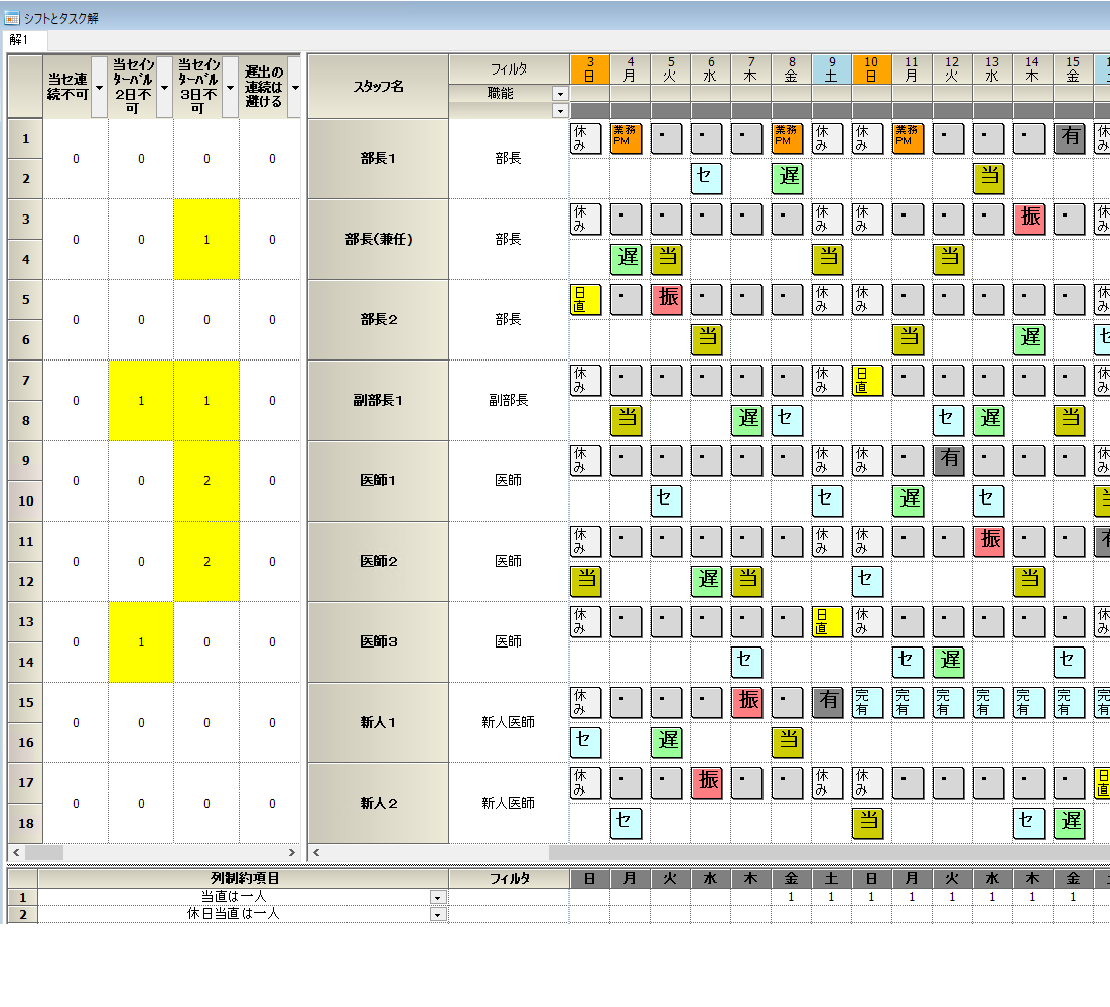Image resolution: width=1110 pixels, height=1007 pixels.
Task: Click the 医師3 staff name button
Action: click(x=378, y=641)
